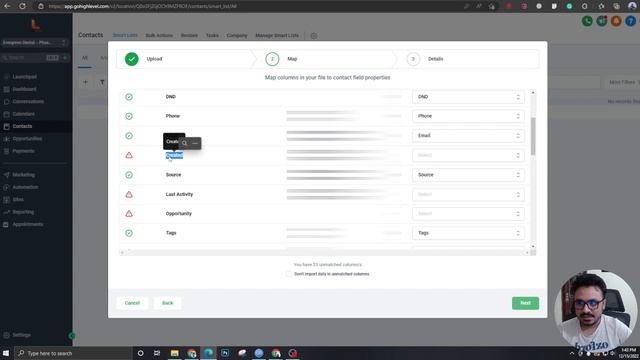640x360 pixels.
Task: Click the browser reload icon
Action: coord(22,6)
